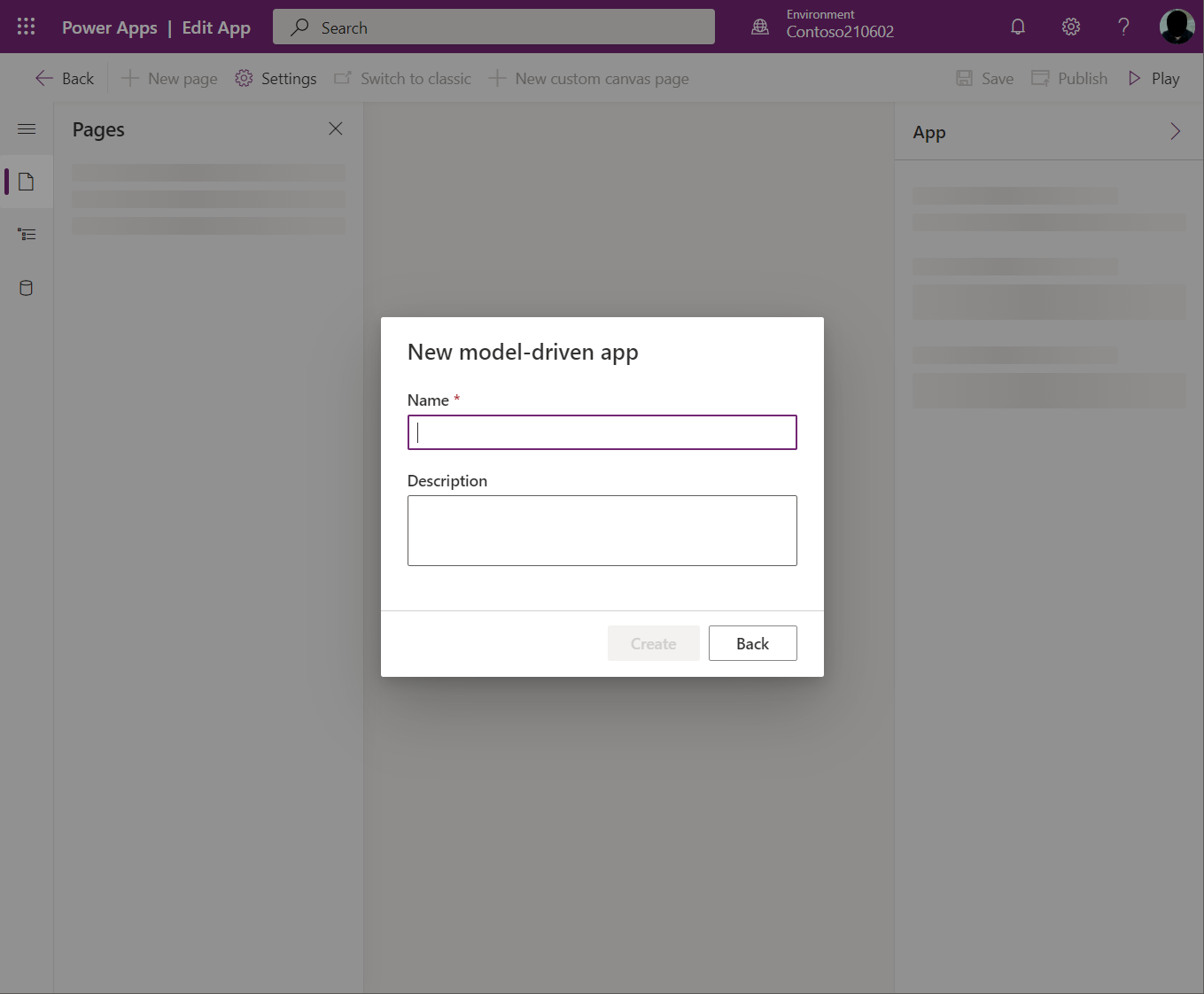This screenshot has width=1204, height=994.
Task: Click Back inside the New model-driven app dialog
Action: pyautogui.click(x=752, y=643)
